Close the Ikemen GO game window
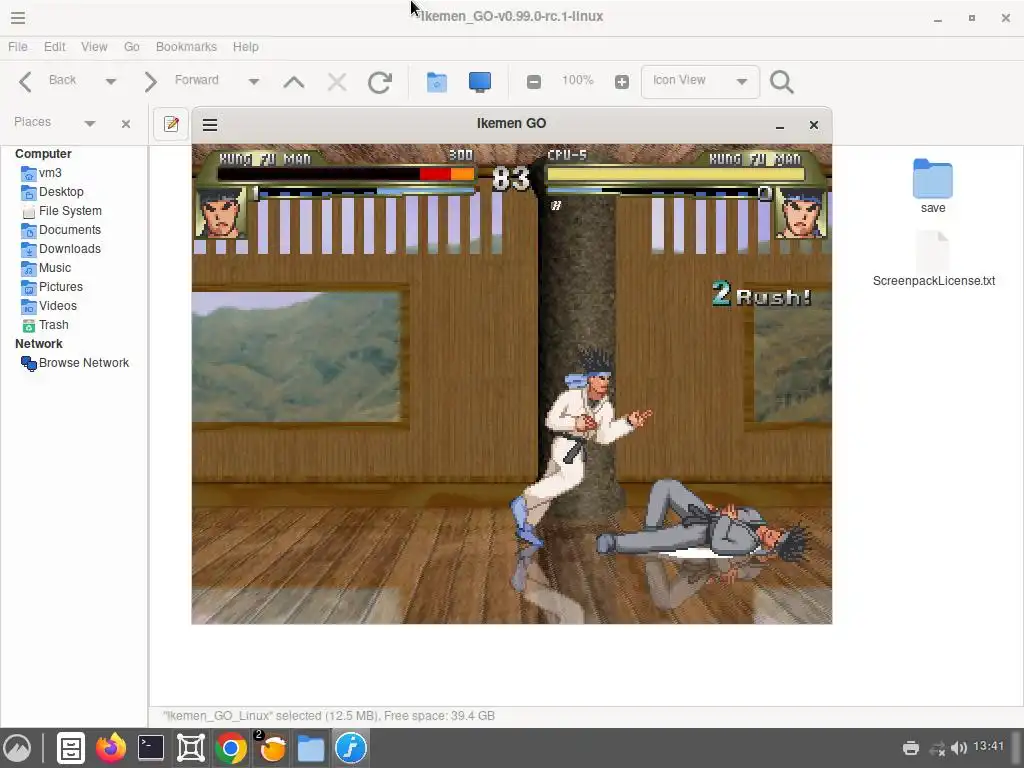Screen dimensions: 1024x768 [814, 125]
